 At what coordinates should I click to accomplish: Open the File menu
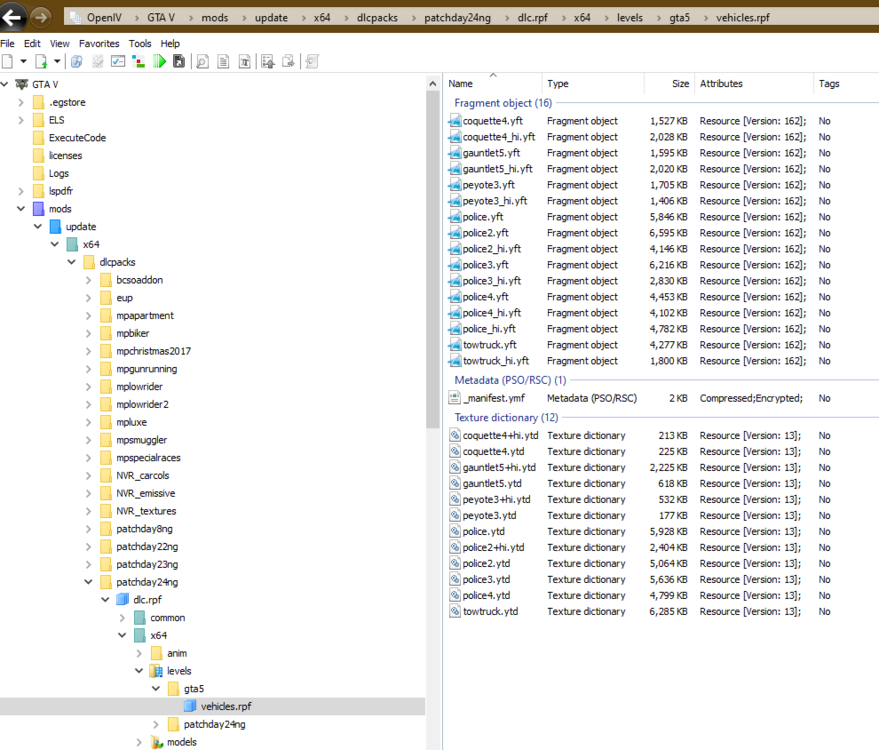pos(7,43)
